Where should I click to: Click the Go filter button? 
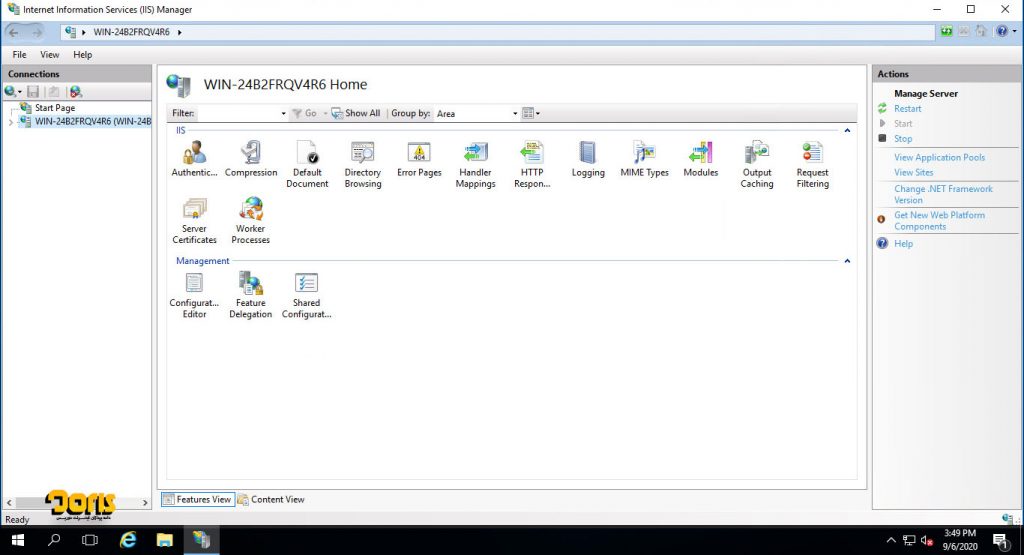pos(304,114)
